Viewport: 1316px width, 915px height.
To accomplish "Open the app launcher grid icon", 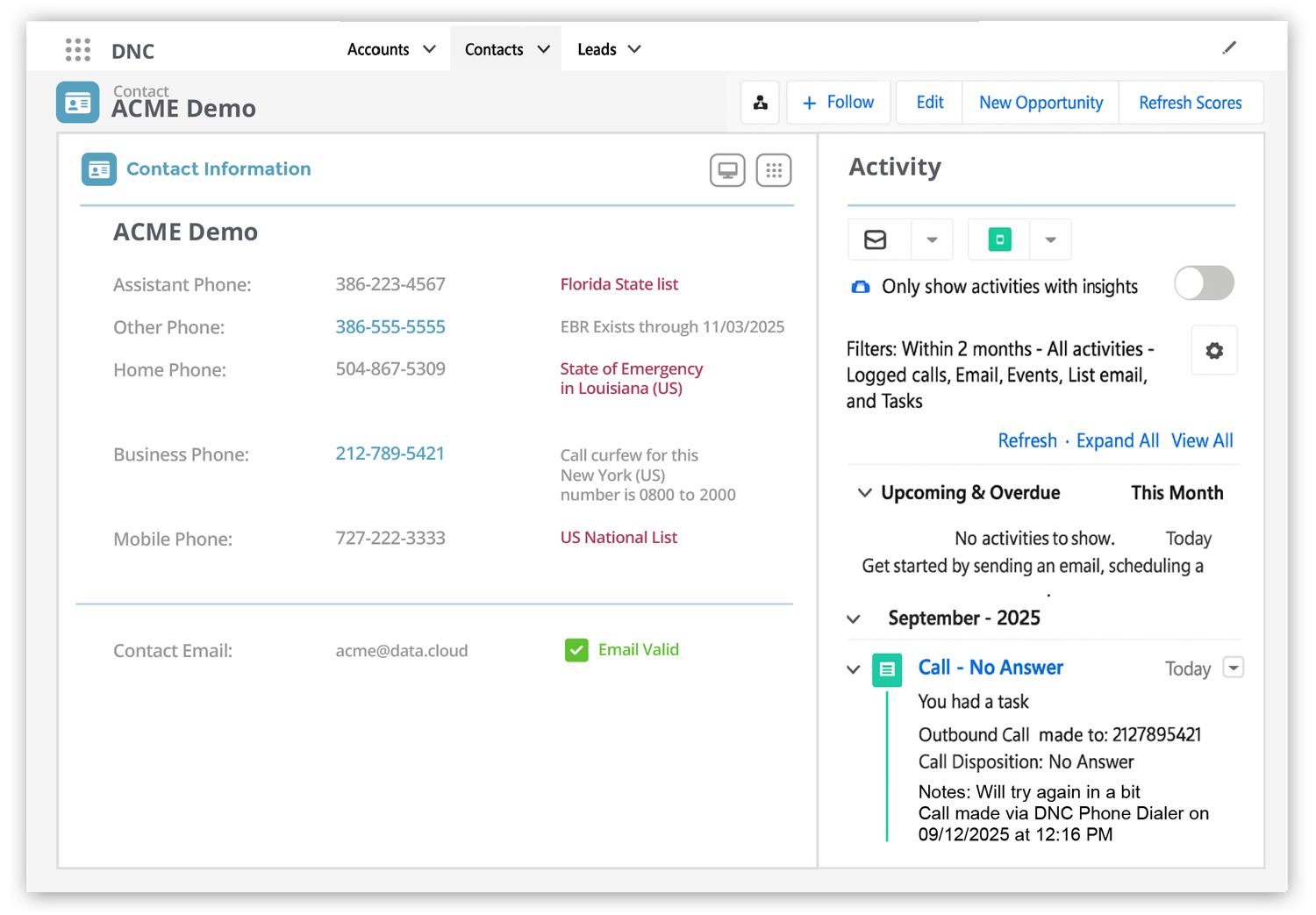I will [x=78, y=50].
